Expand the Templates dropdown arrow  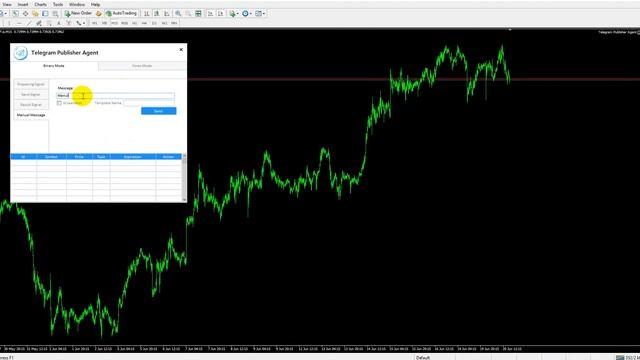point(264,13)
